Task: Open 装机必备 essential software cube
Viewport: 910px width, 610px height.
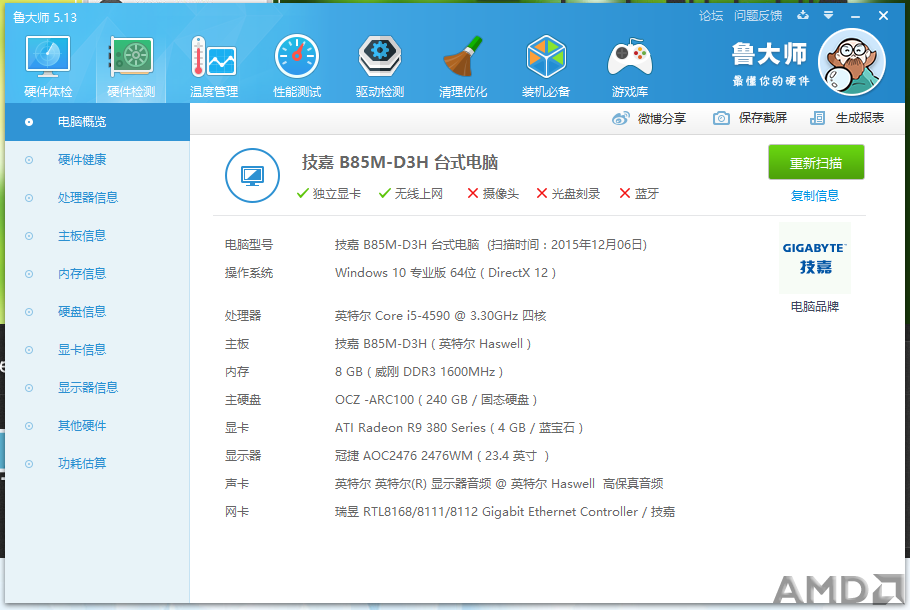Action: point(546,66)
